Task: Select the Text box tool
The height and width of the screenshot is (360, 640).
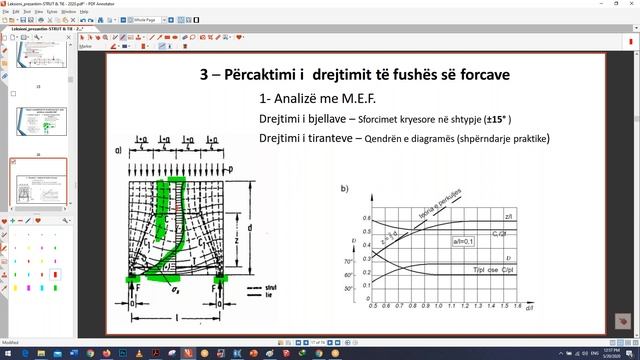Action: 131,38
